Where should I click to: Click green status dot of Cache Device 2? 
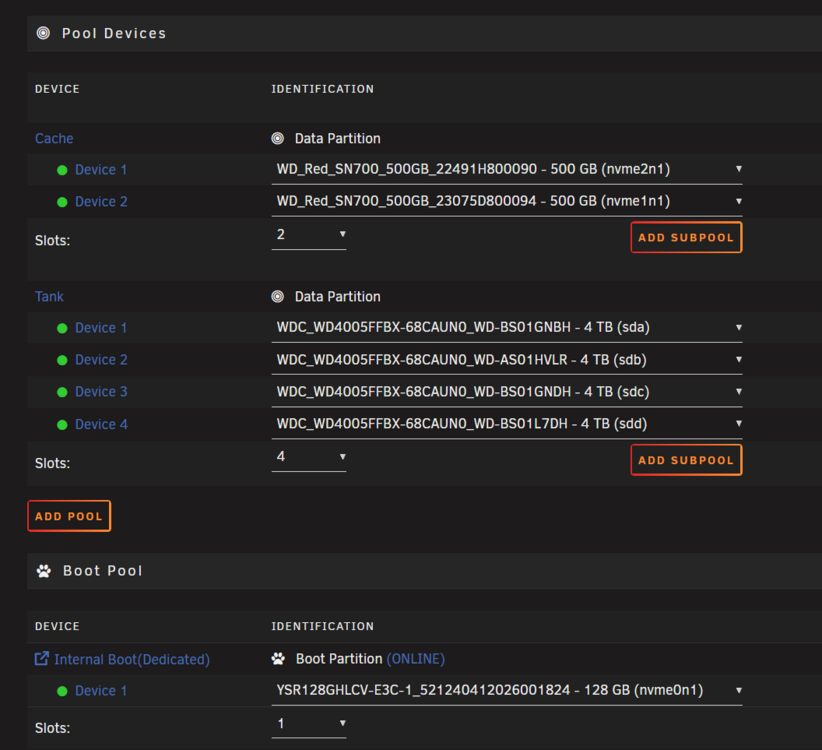pos(62,202)
